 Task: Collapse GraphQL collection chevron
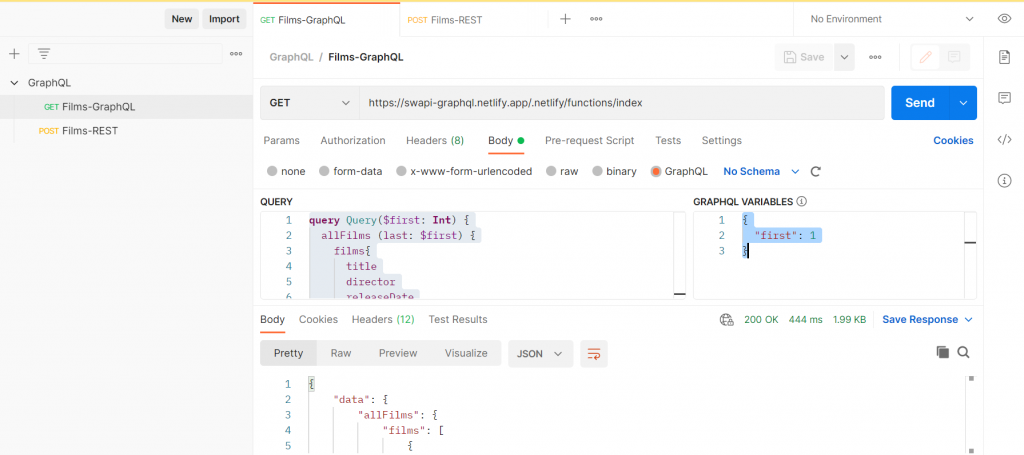(x=14, y=83)
